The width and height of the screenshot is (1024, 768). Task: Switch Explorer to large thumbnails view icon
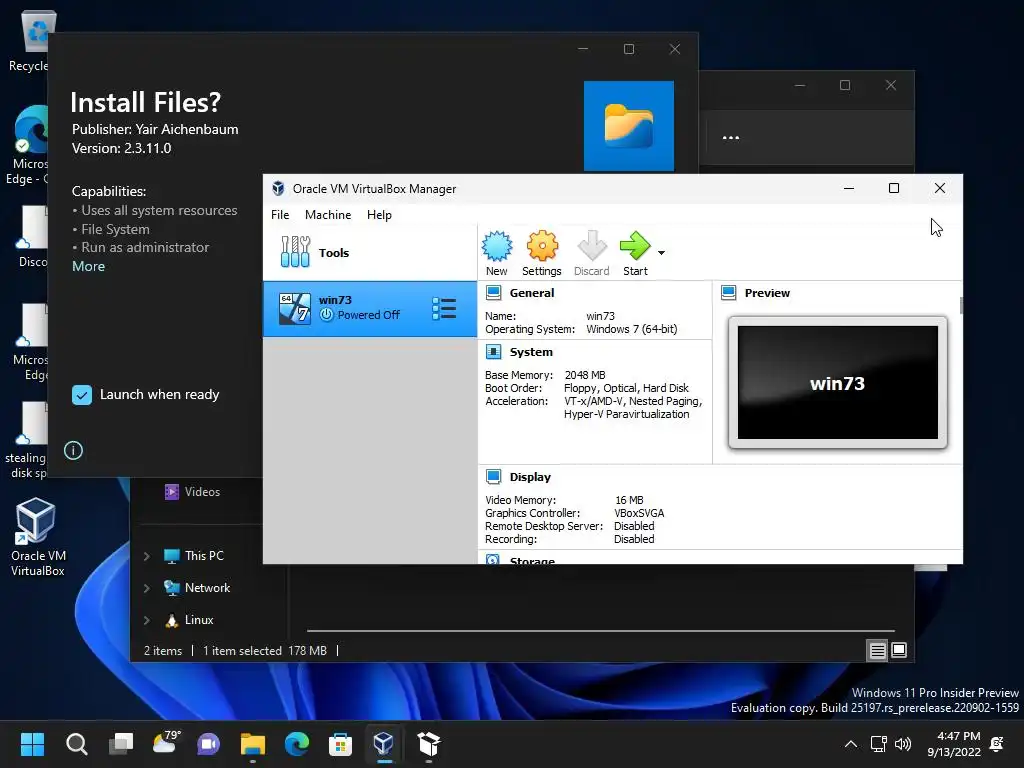[x=899, y=650]
